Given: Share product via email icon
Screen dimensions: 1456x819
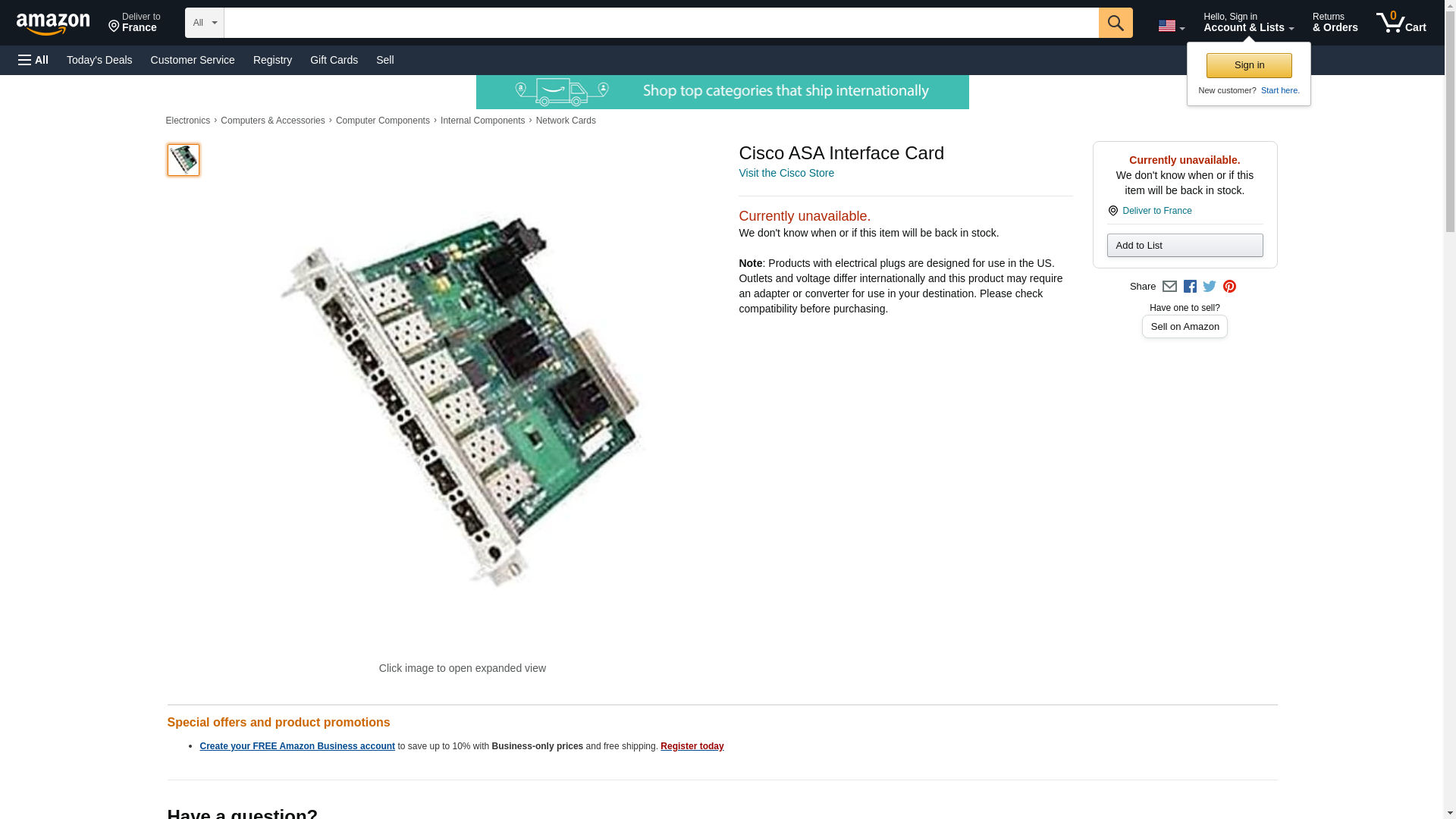Looking at the screenshot, I should coord(1169,287).
